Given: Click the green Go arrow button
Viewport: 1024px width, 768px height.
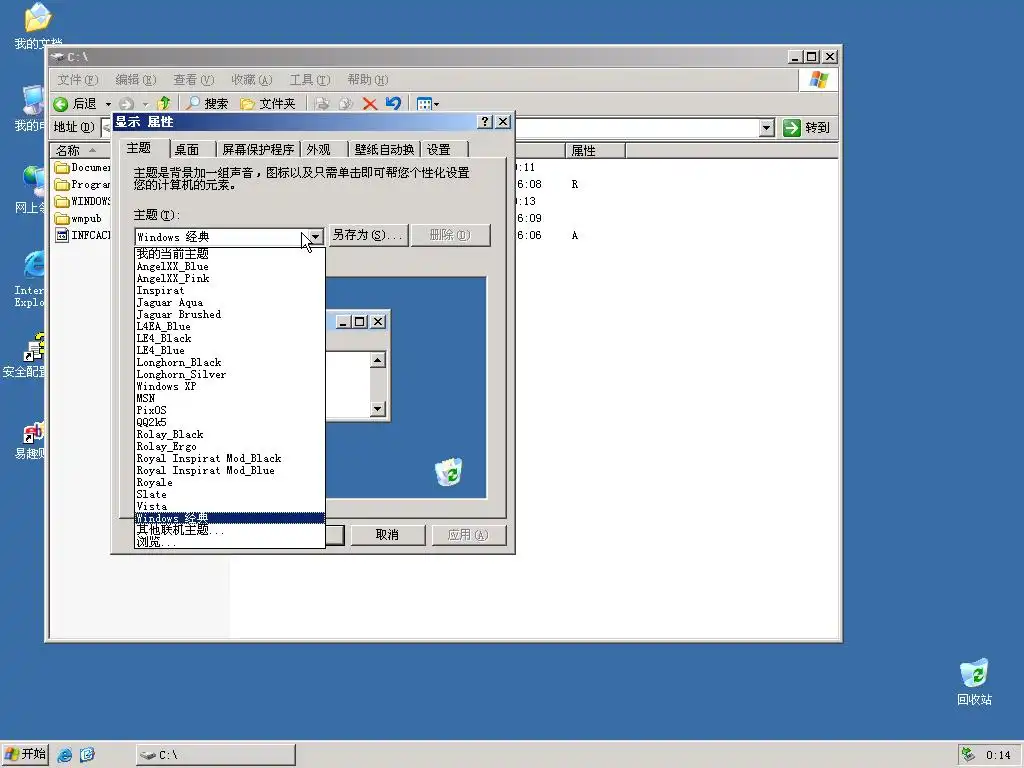Looking at the screenshot, I should pos(792,127).
